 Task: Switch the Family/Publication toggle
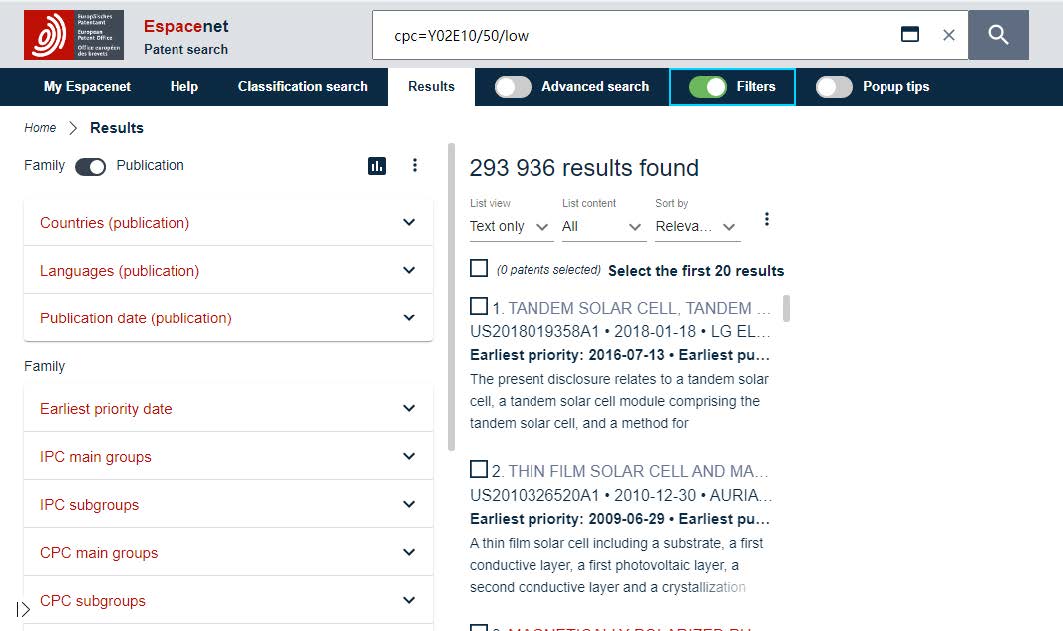pyautogui.click(x=90, y=166)
